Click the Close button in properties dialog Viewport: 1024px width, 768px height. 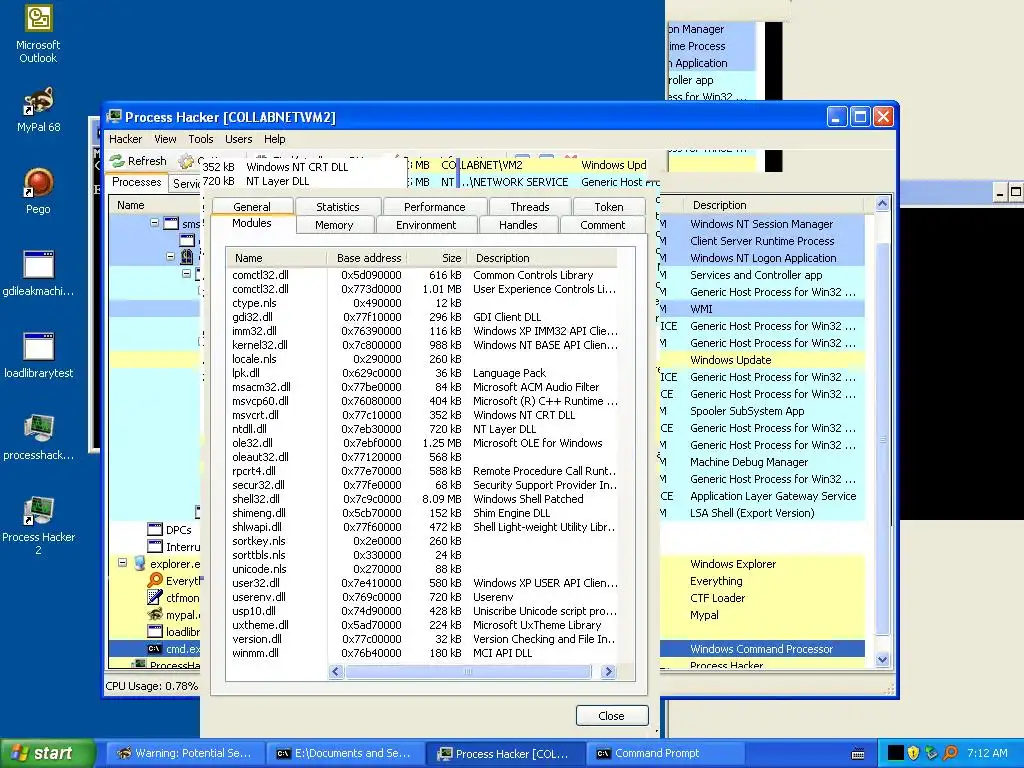612,716
